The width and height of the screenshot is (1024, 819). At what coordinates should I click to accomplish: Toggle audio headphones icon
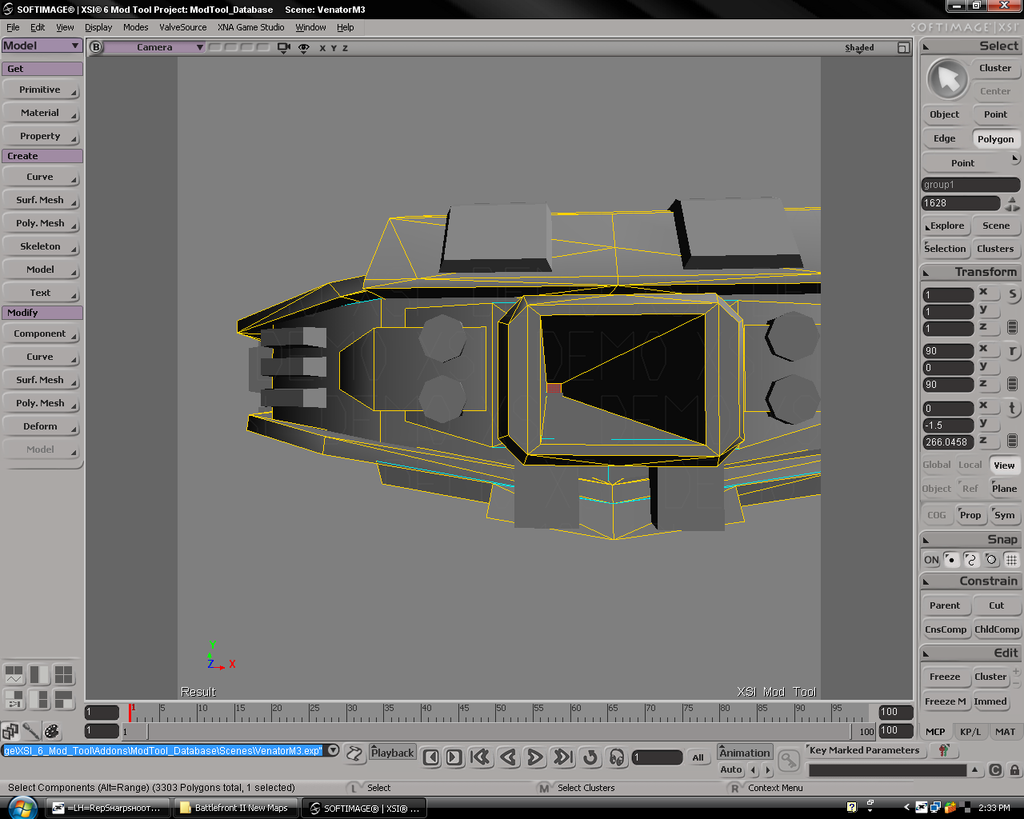click(x=616, y=757)
